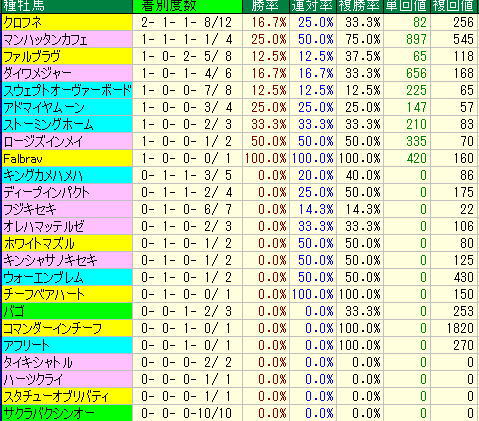Select the アフリート sire name

26,345
